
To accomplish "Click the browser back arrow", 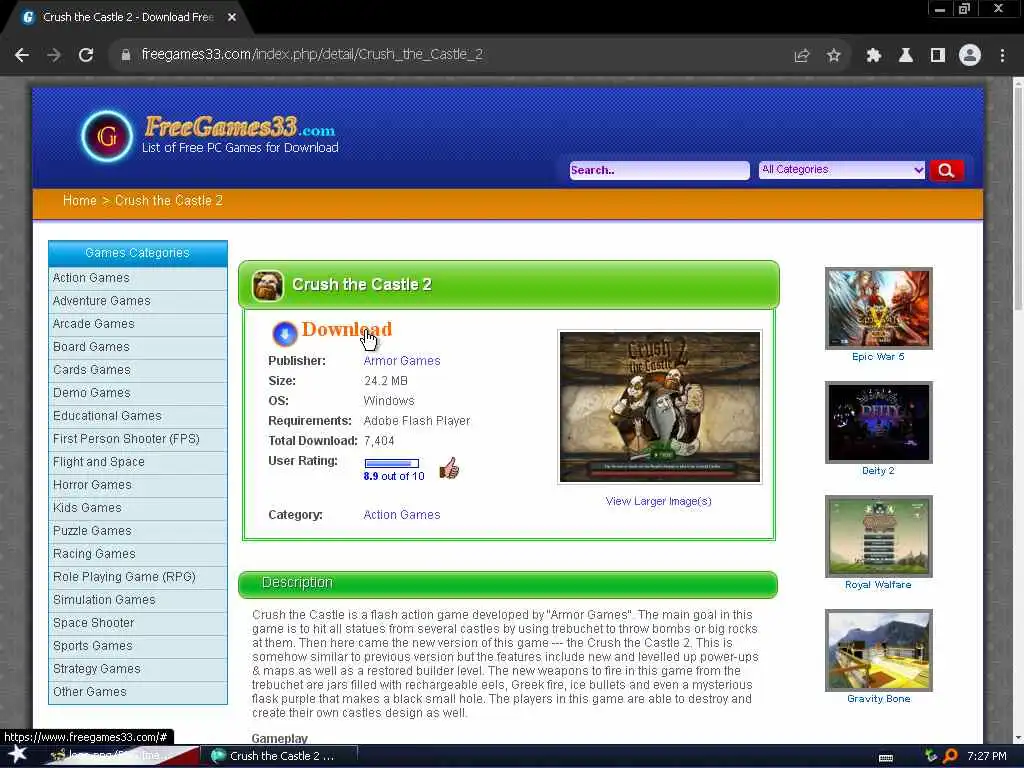I will pyautogui.click(x=22, y=55).
